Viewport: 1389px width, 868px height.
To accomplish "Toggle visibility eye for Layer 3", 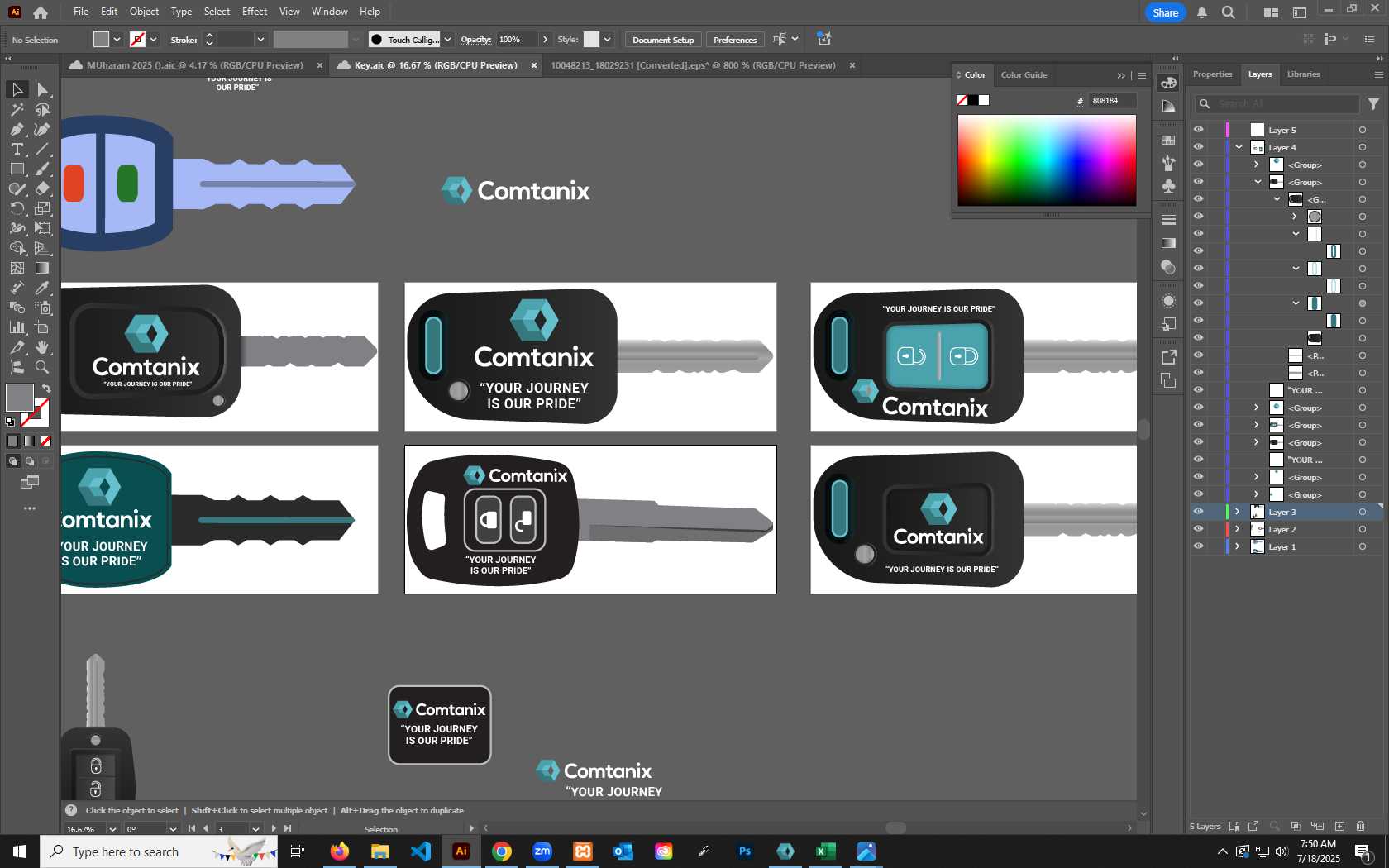I will point(1198,512).
